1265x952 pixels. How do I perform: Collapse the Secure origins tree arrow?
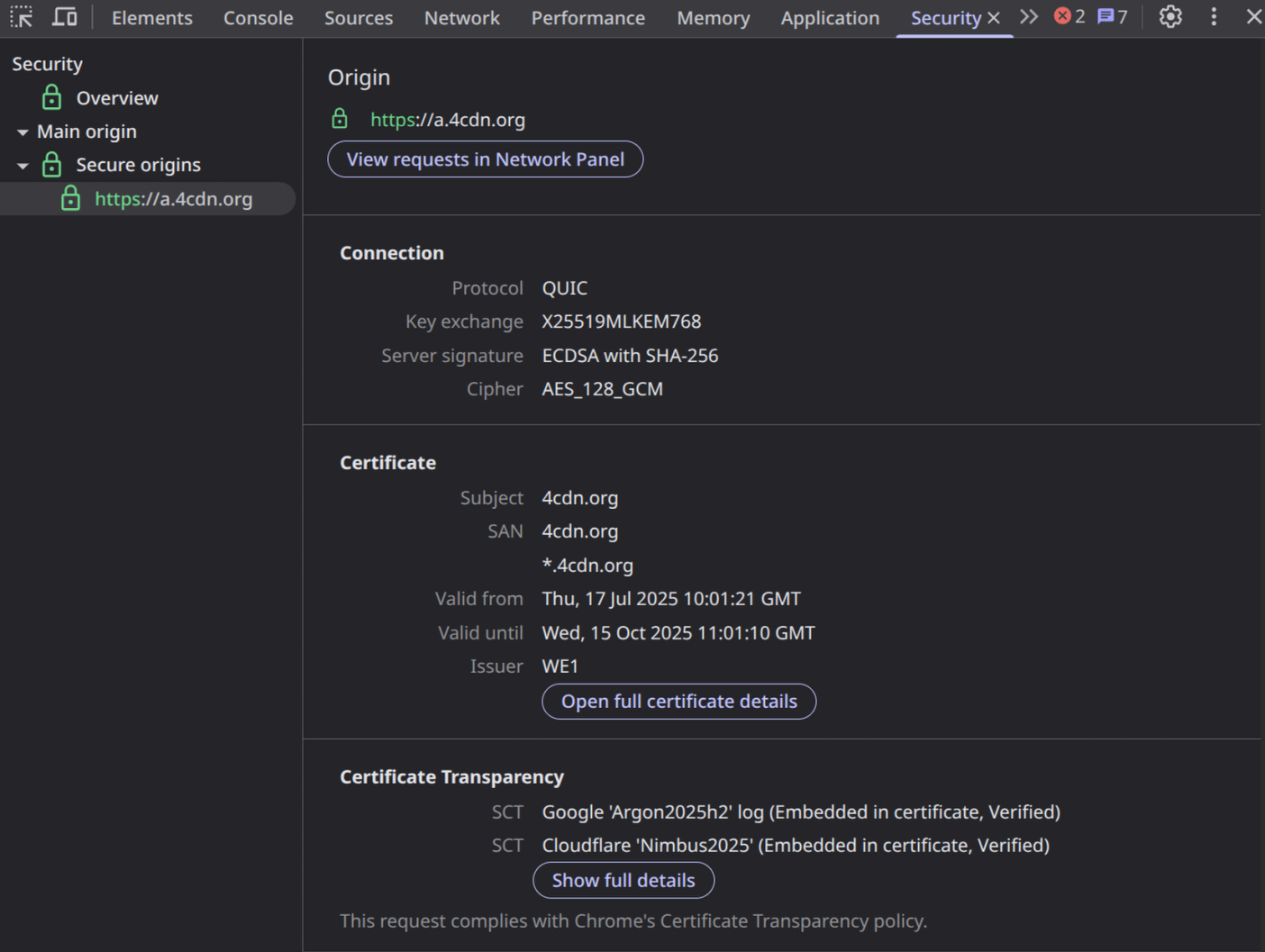coord(23,166)
